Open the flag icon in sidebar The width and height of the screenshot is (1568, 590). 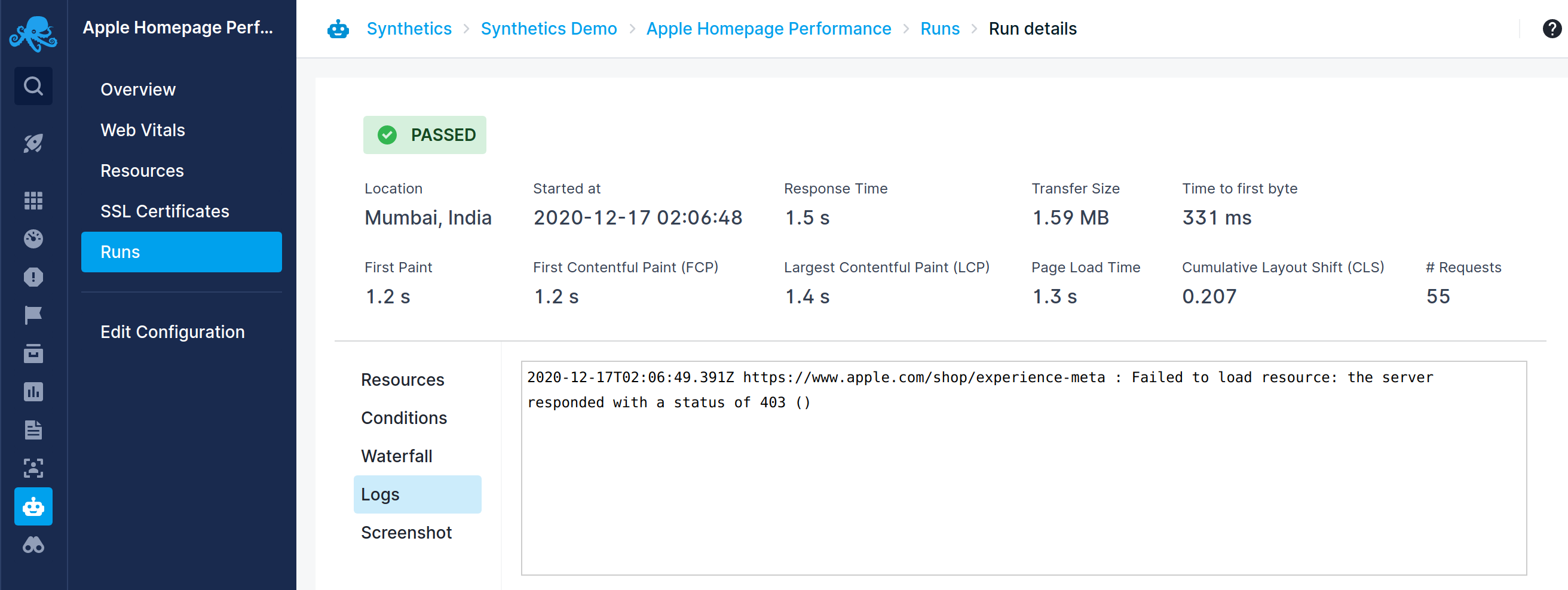click(33, 315)
